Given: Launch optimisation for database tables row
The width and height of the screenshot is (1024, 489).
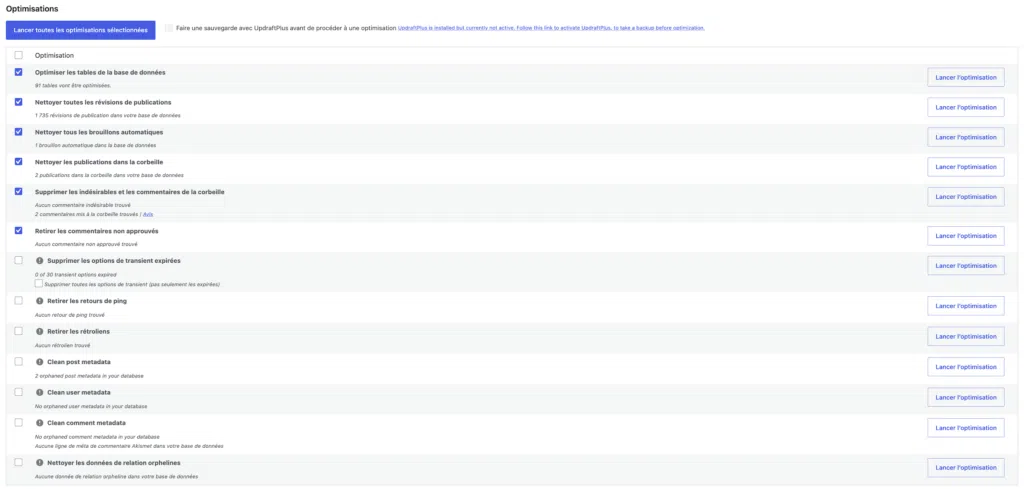Looking at the screenshot, I should (x=966, y=77).
